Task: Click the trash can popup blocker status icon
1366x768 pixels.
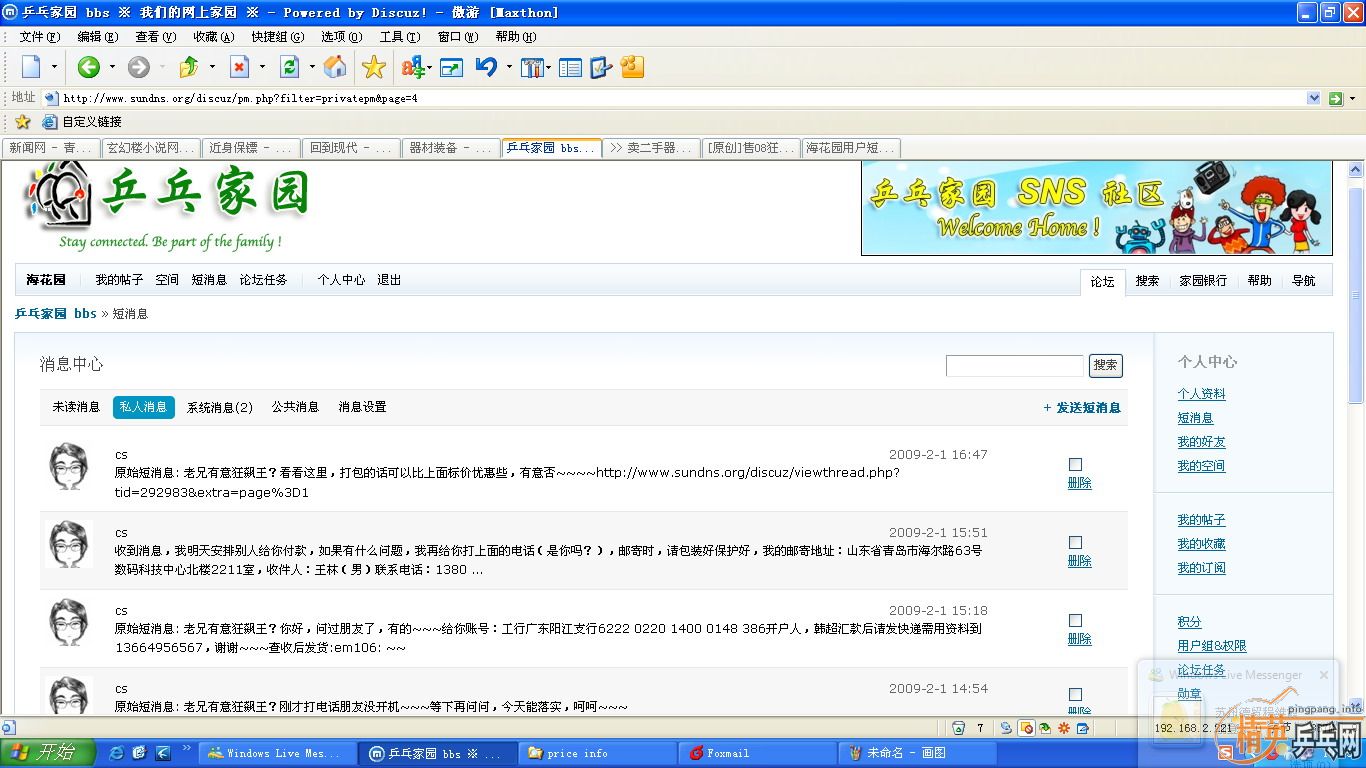Action: pyautogui.click(x=959, y=727)
